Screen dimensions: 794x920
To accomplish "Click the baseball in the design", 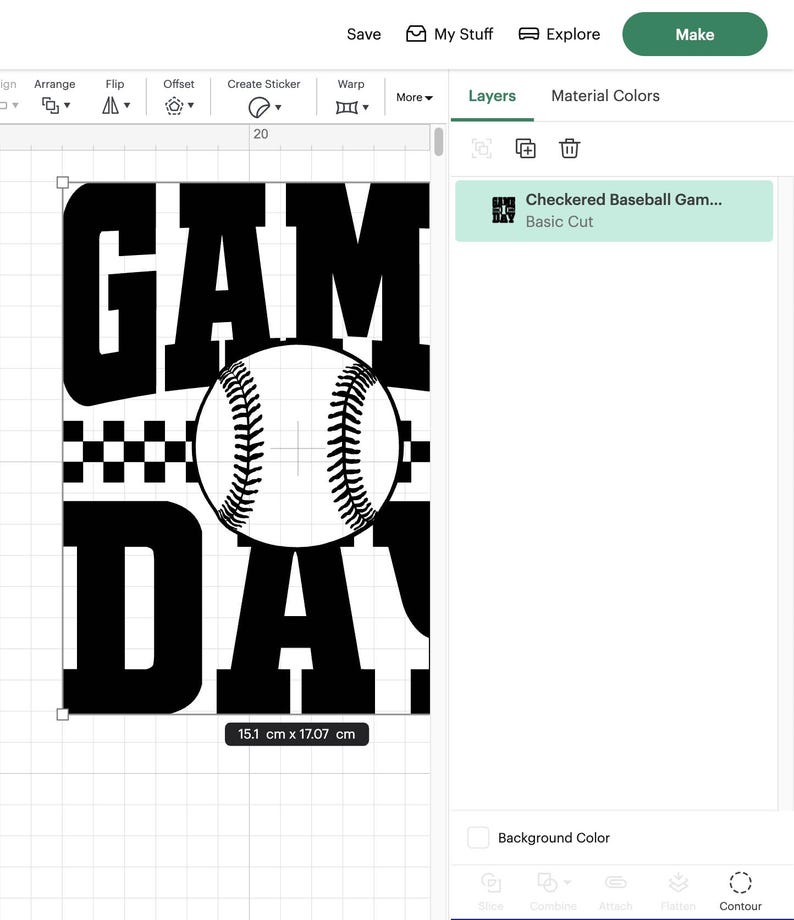I will (x=298, y=446).
